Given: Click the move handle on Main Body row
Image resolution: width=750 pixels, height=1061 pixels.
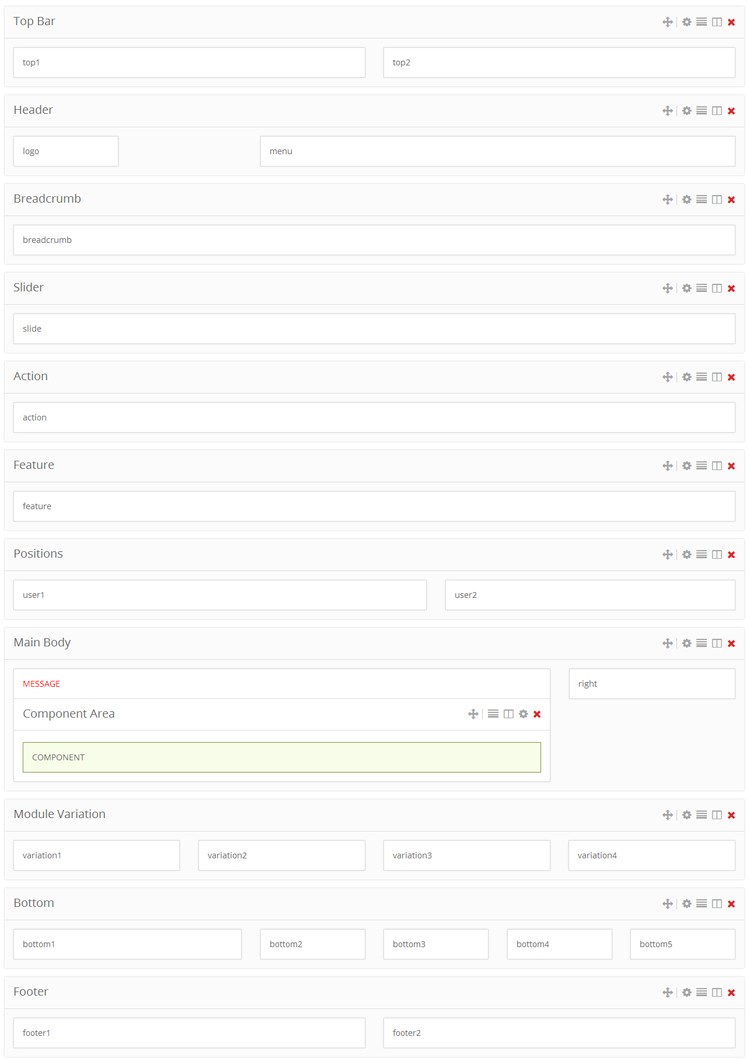Looking at the screenshot, I should 667,643.
